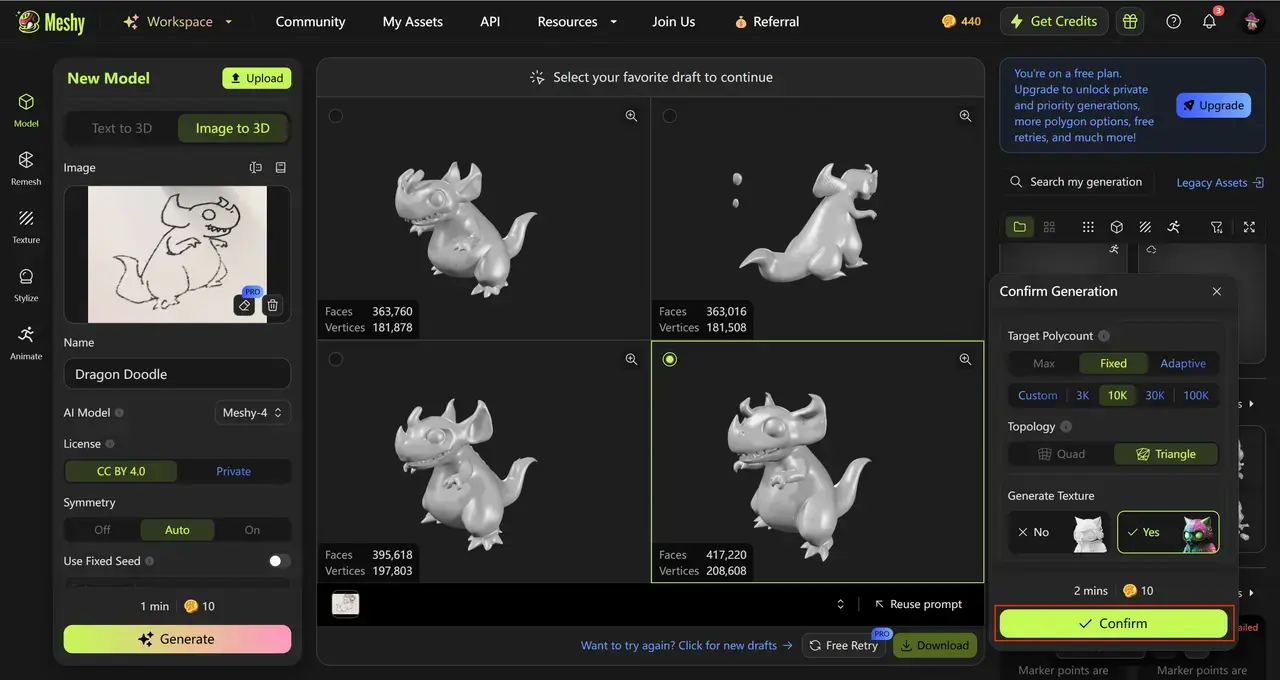The width and height of the screenshot is (1280, 680).
Task: Delete the uploaded dragon image
Action: (x=273, y=305)
